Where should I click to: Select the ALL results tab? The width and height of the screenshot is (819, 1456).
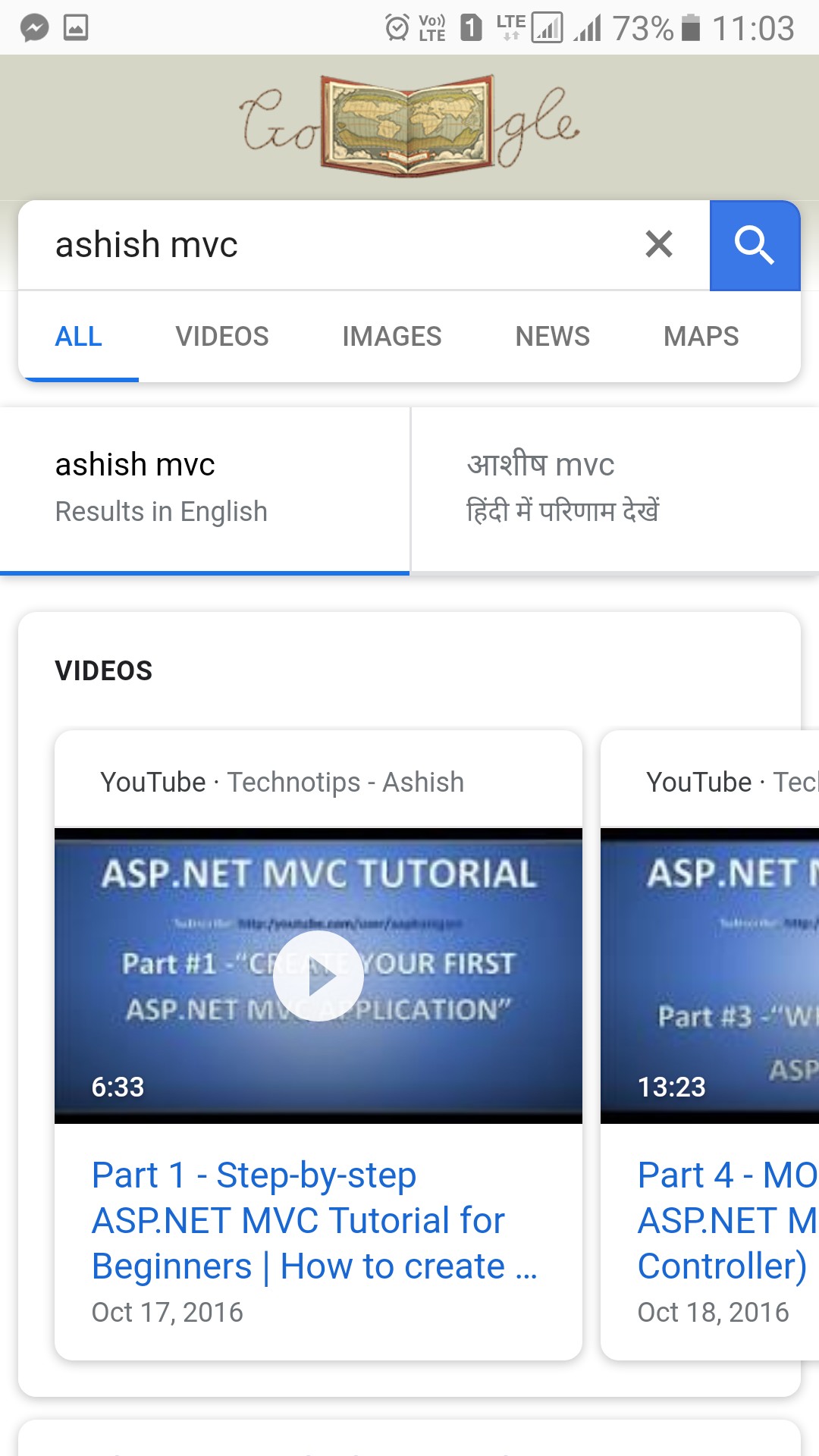click(x=79, y=337)
